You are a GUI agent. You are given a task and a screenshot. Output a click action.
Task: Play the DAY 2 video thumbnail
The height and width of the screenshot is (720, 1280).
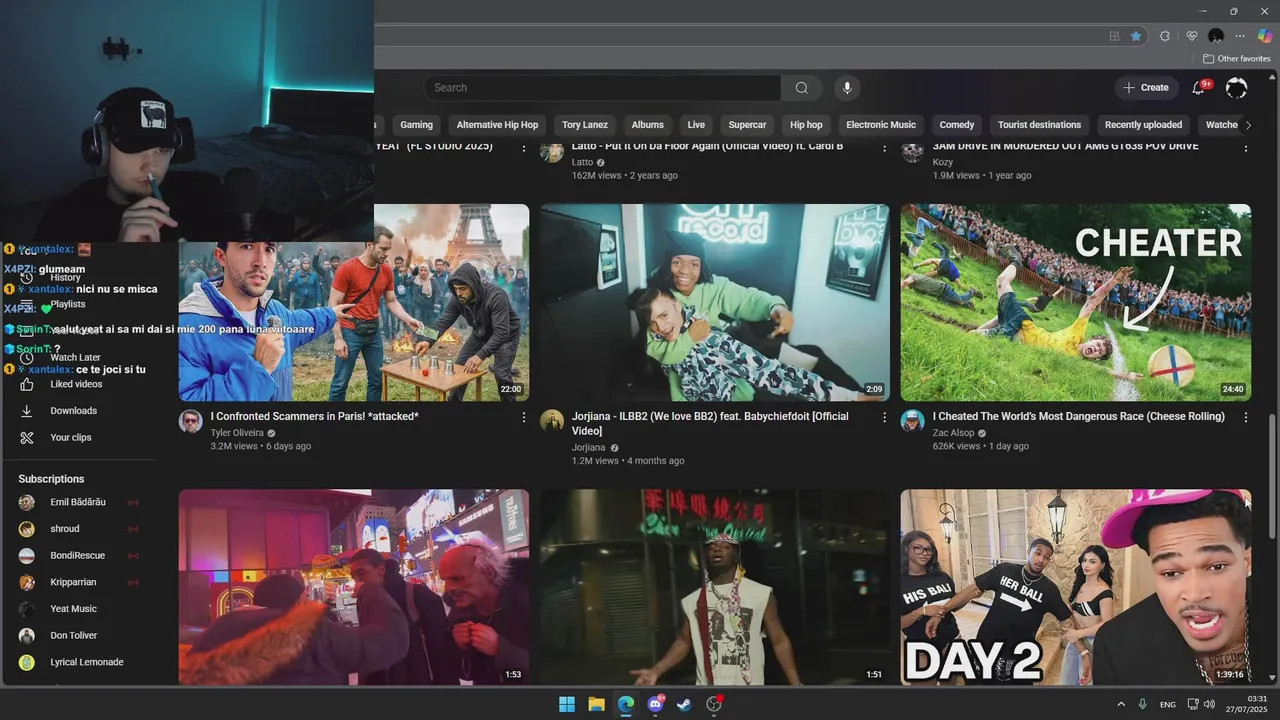(x=1075, y=587)
